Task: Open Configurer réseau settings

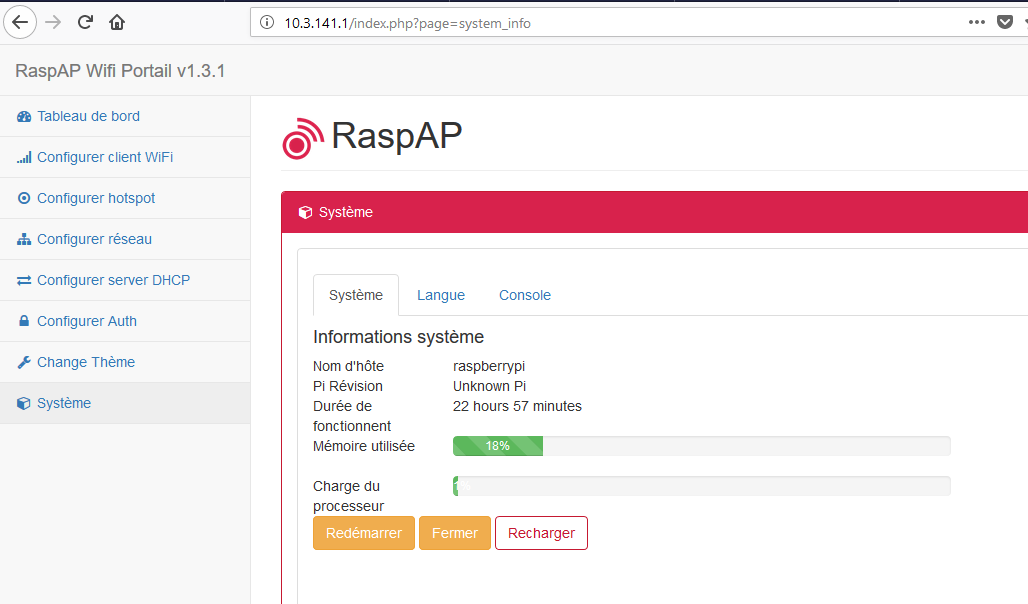Action: pyautogui.click(x=94, y=239)
